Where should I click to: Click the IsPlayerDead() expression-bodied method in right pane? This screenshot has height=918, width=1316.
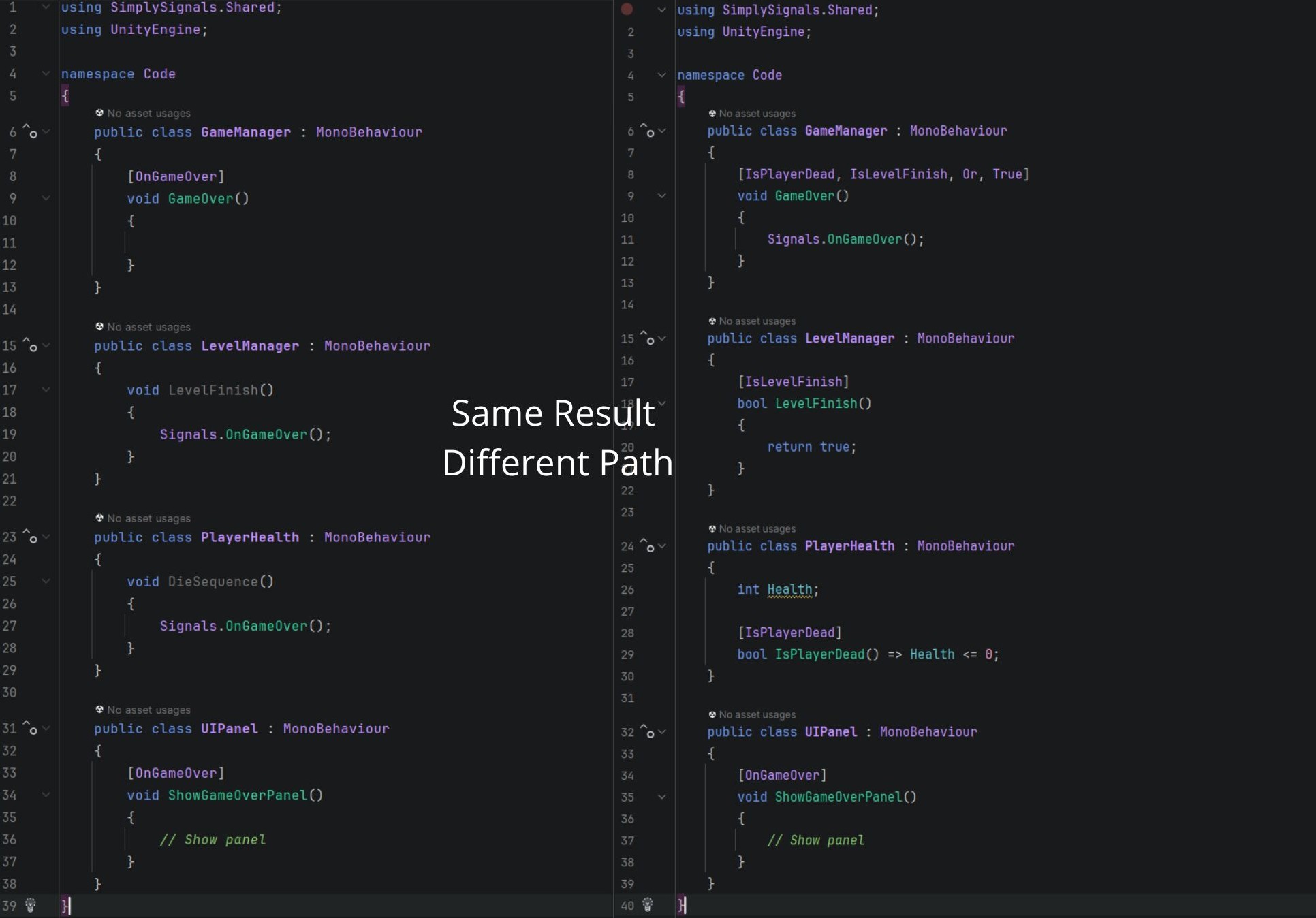868,654
